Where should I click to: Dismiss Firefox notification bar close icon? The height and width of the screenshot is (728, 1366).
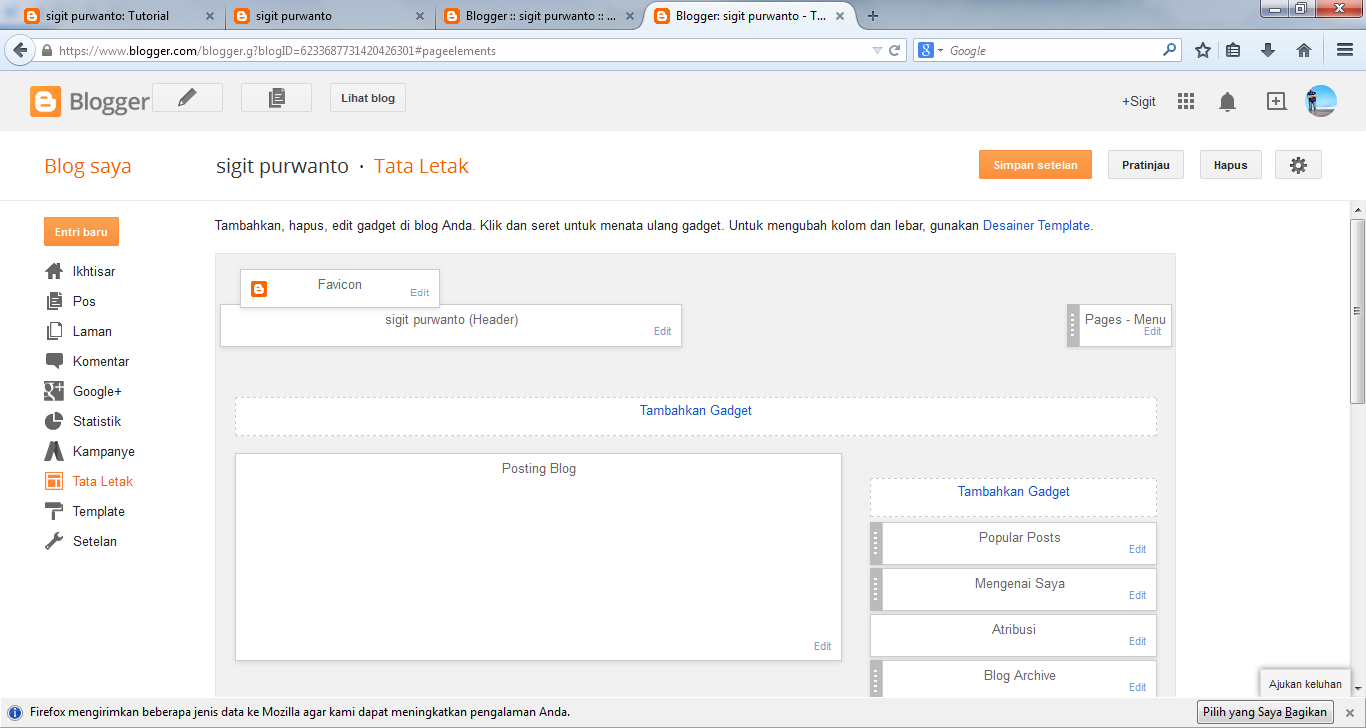pyautogui.click(x=1349, y=713)
